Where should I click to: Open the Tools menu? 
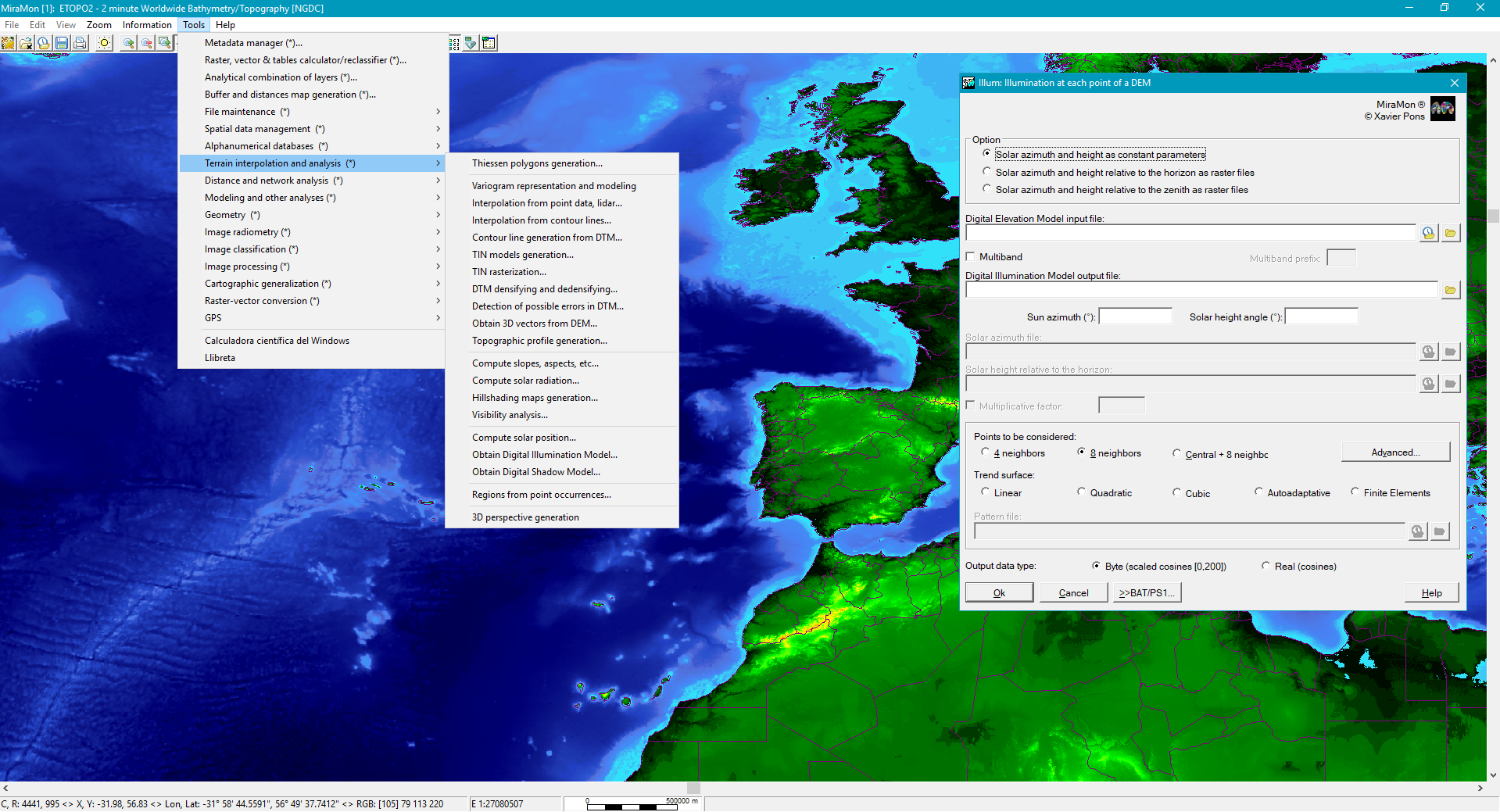[x=194, y=25]
